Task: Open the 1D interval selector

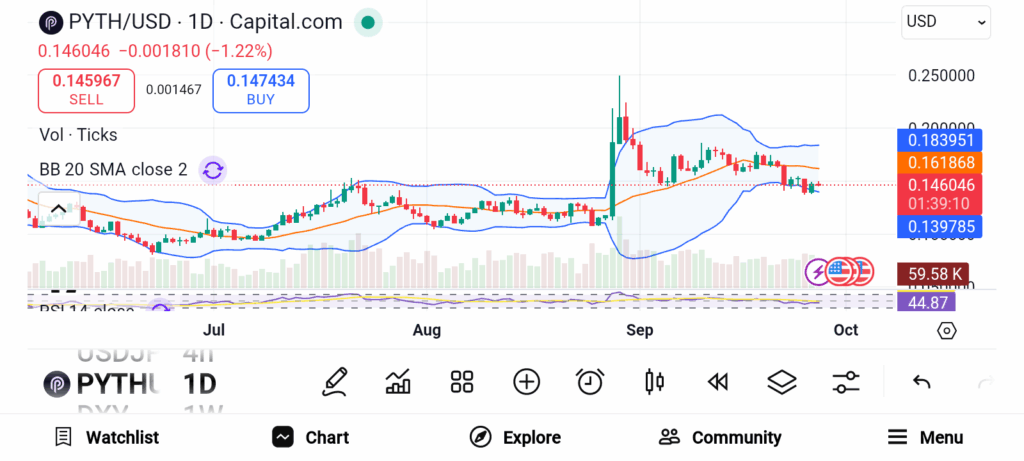Action: click(199, 383)
